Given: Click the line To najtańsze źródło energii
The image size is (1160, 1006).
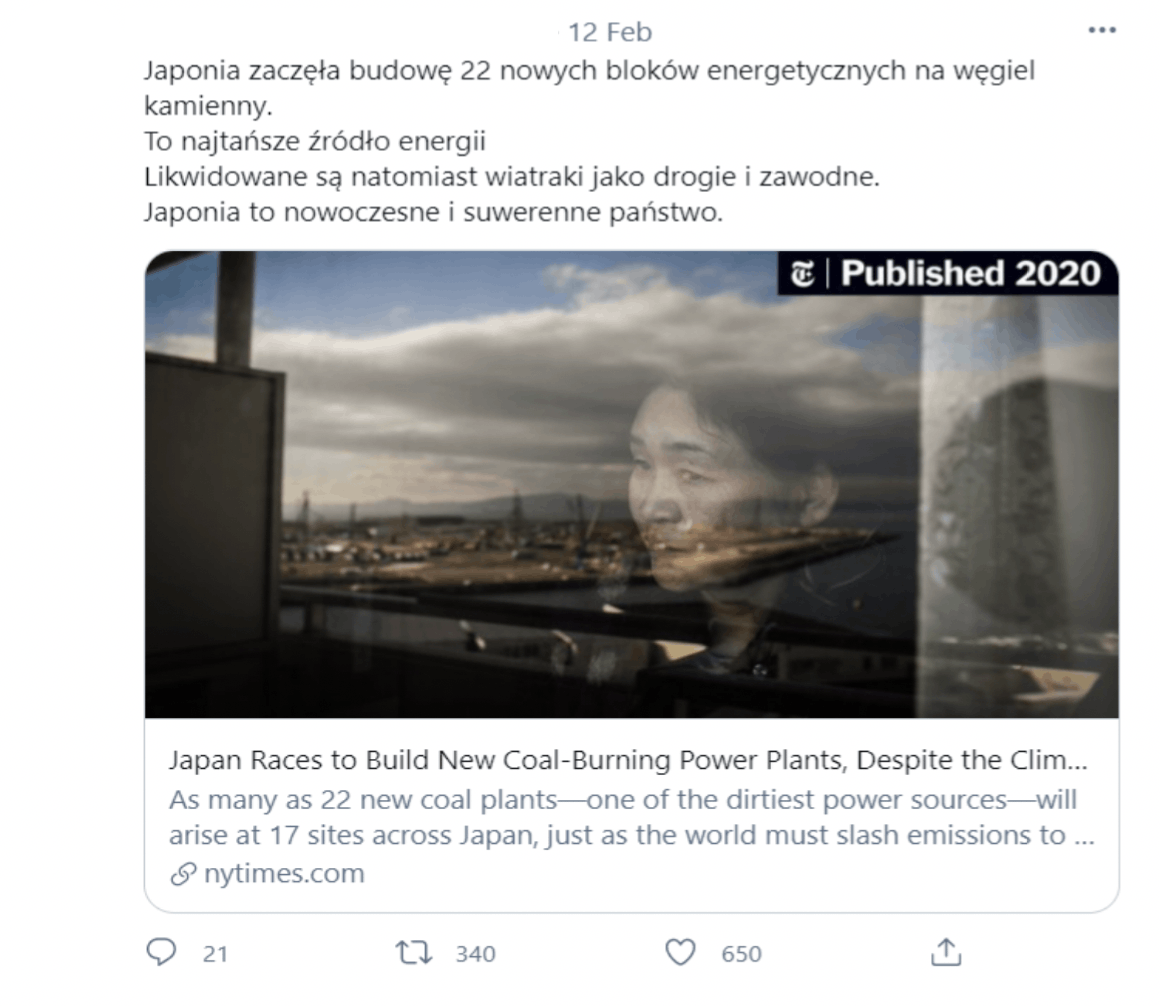Looking at the screenshot, I should pyautogui.click(x=314, y=141).
